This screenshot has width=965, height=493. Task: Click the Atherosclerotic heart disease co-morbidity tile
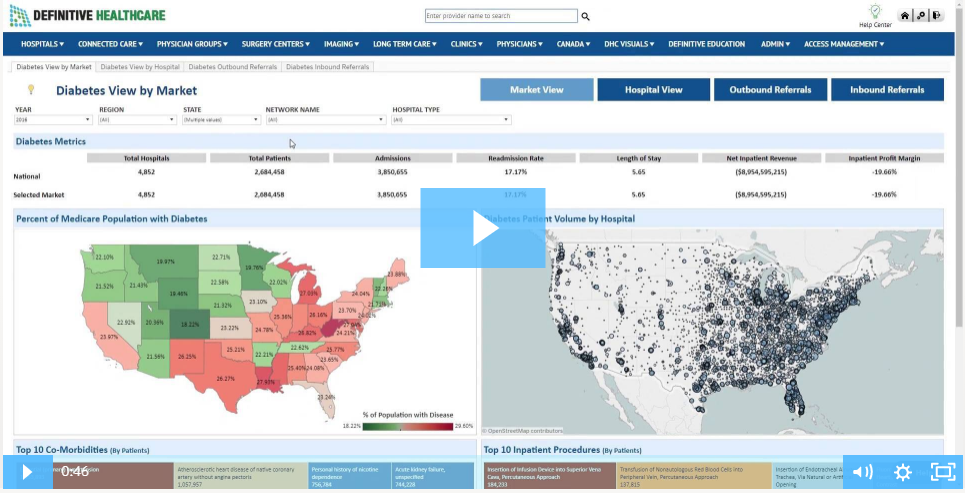tap(241, 476)
